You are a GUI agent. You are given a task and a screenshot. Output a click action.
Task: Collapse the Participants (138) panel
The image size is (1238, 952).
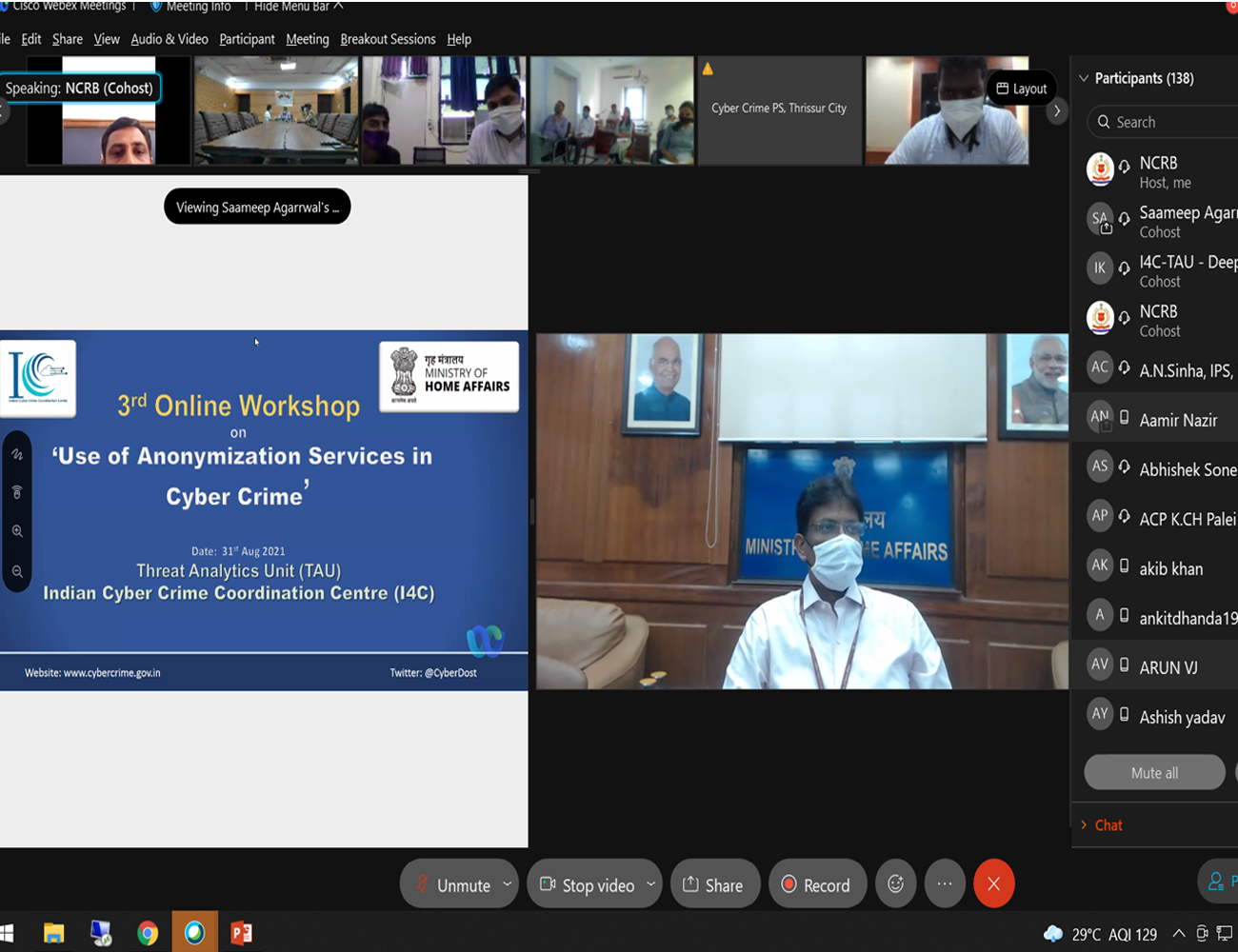1084,78
